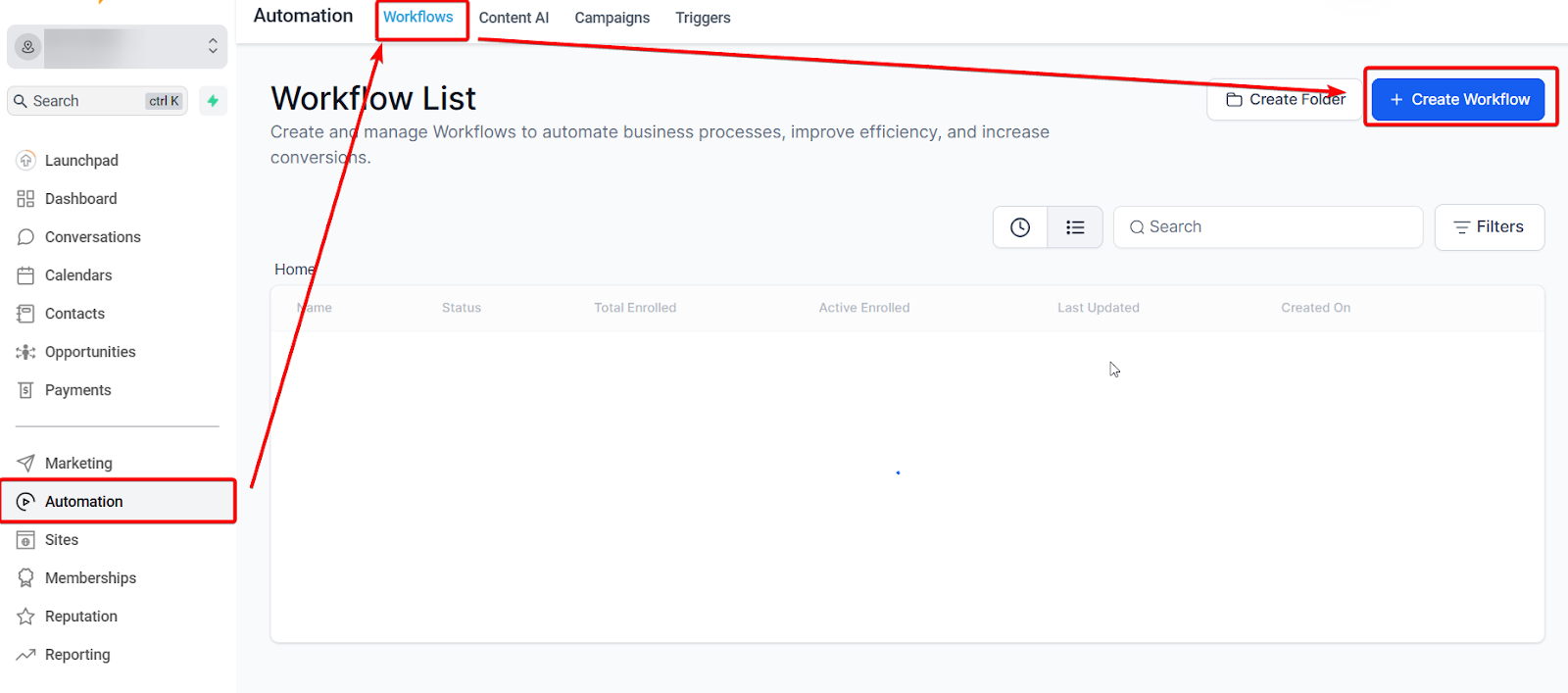Select Calendars label in sidebar

(x=78, y=275)
